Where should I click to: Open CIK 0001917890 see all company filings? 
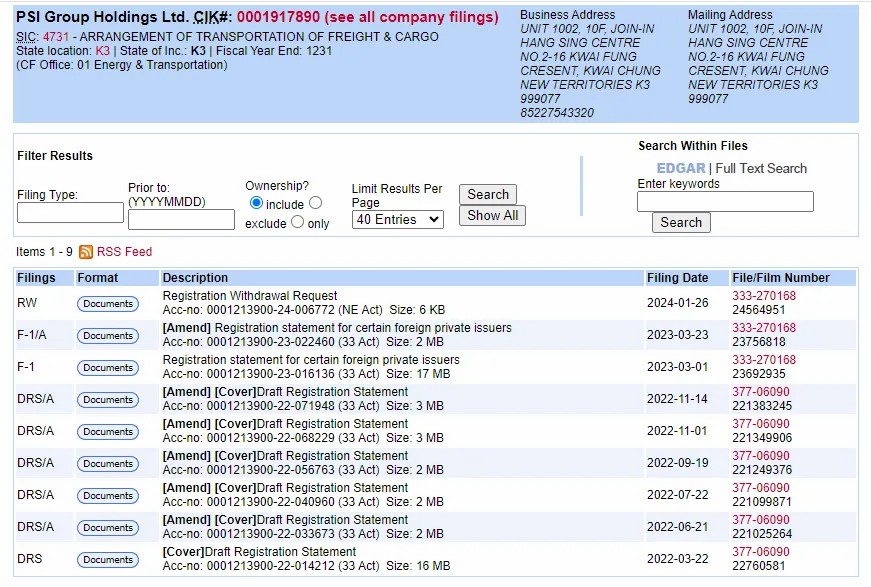pyautogui.click(x=367, y=17)
